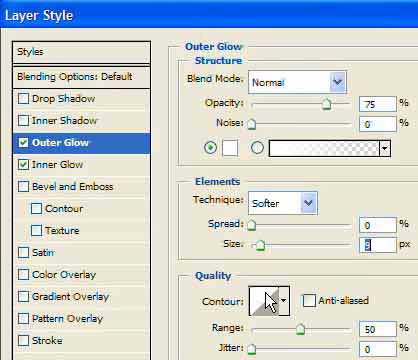Click the Size slider handle
The height and width of the screenshot is (360, 418).
click(x=260, y=246)
